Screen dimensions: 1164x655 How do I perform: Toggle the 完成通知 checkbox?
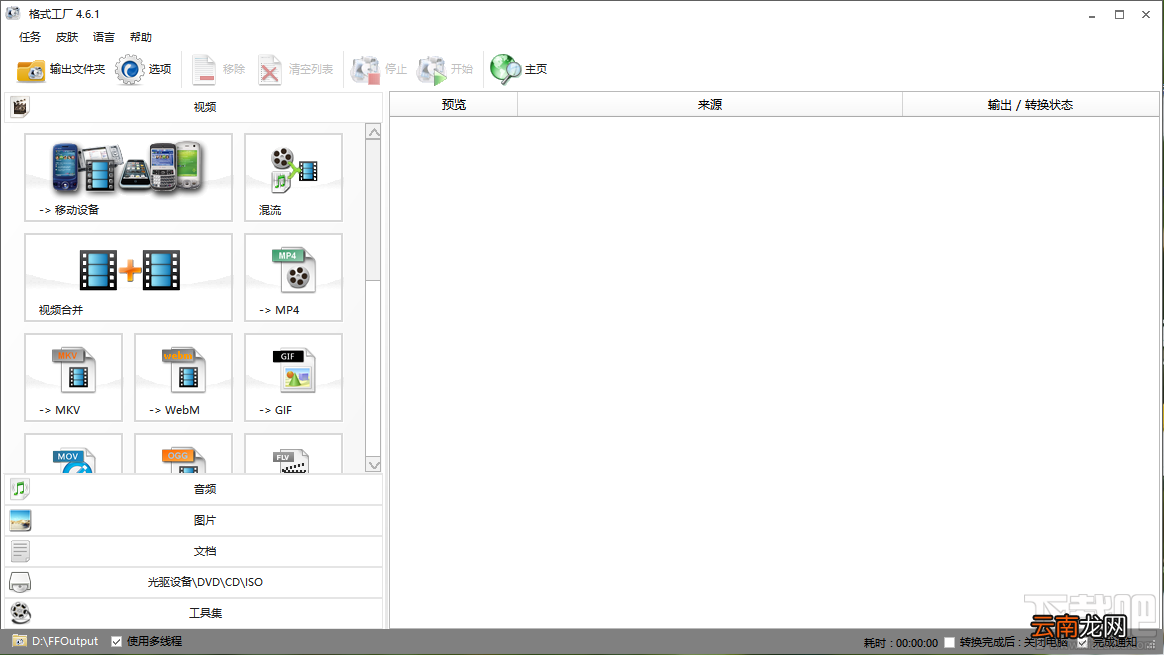tap(1082, 642)
